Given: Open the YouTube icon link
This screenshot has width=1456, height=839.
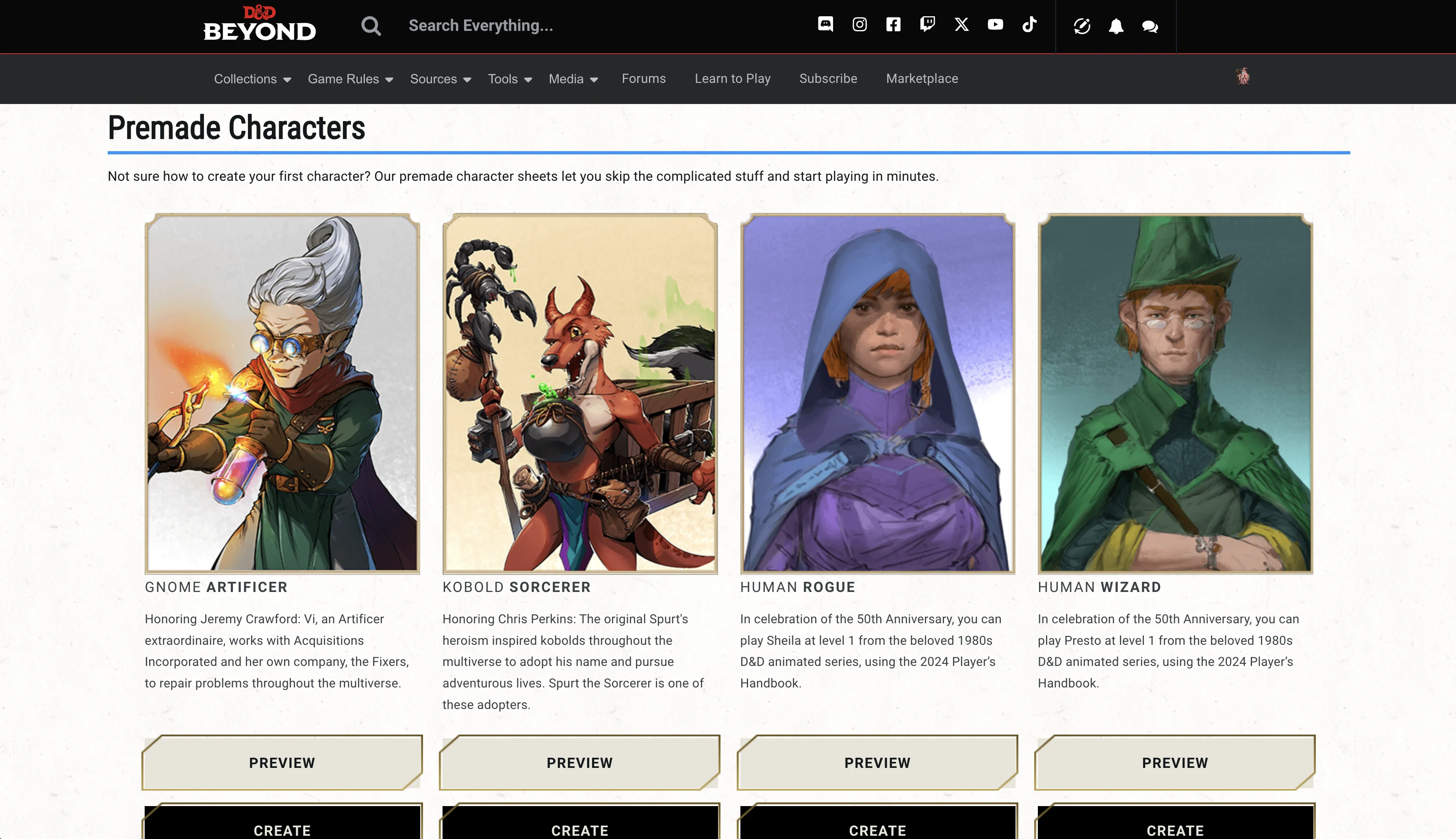Looking at the screenshot, I should [x=995, y=24].
